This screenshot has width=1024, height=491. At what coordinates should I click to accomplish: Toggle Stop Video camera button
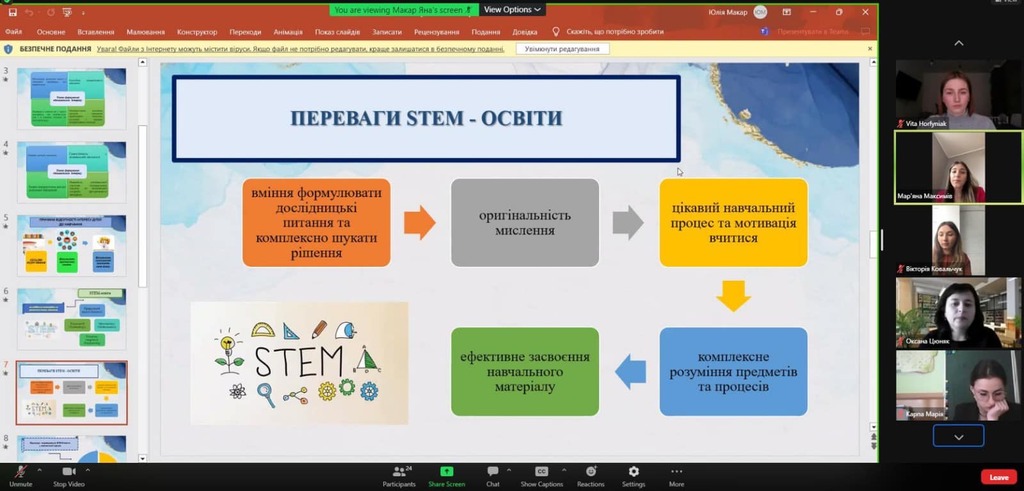tap(69, 472)
